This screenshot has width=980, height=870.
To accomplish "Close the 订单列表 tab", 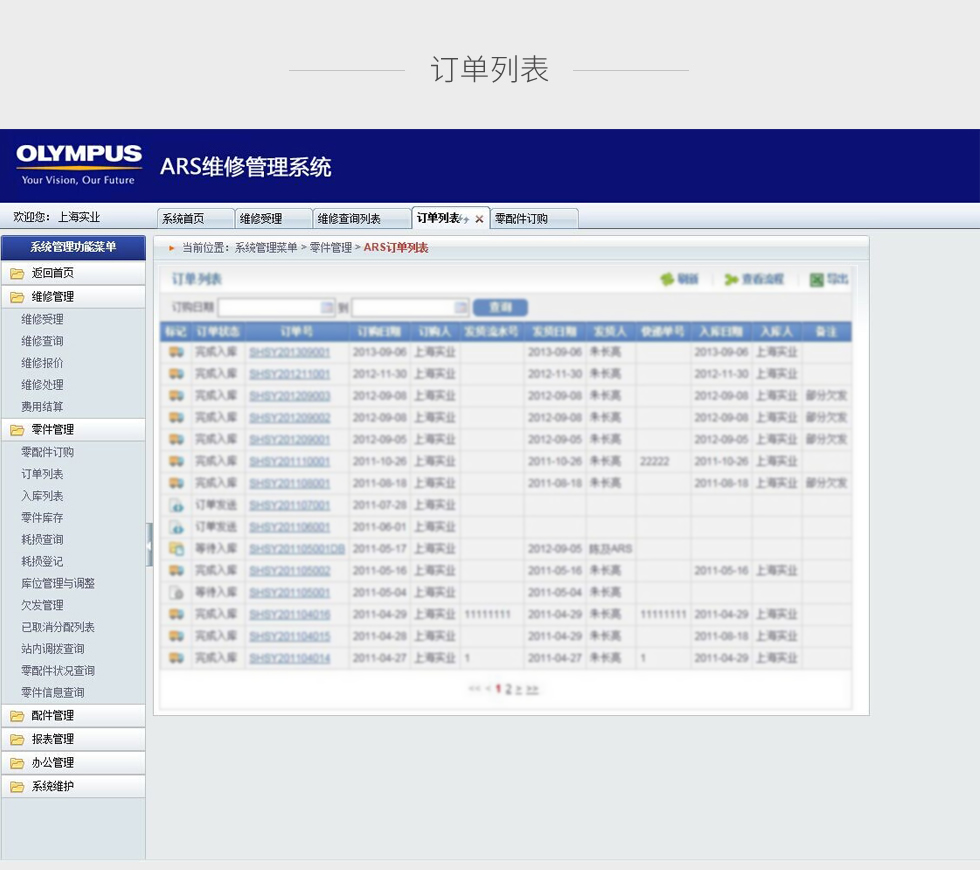I will click(479, 219).
